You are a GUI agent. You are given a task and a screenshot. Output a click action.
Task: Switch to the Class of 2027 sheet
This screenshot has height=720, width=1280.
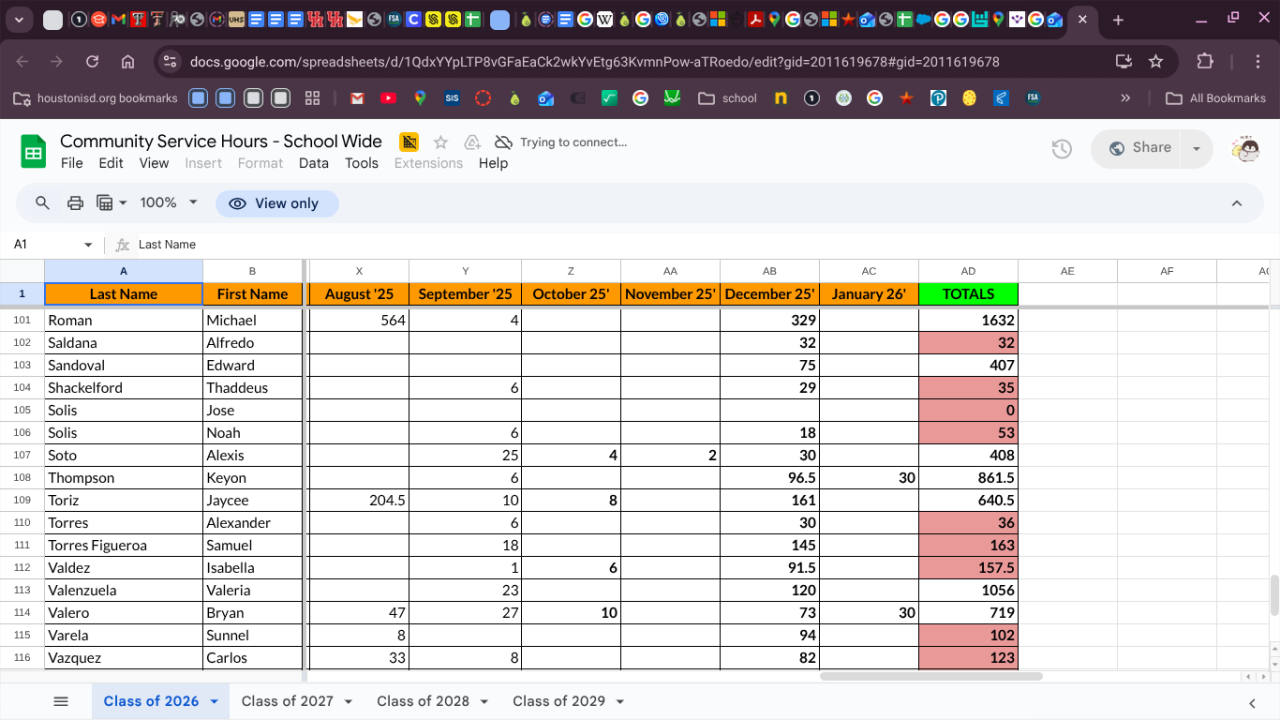[x=287, y=701]
